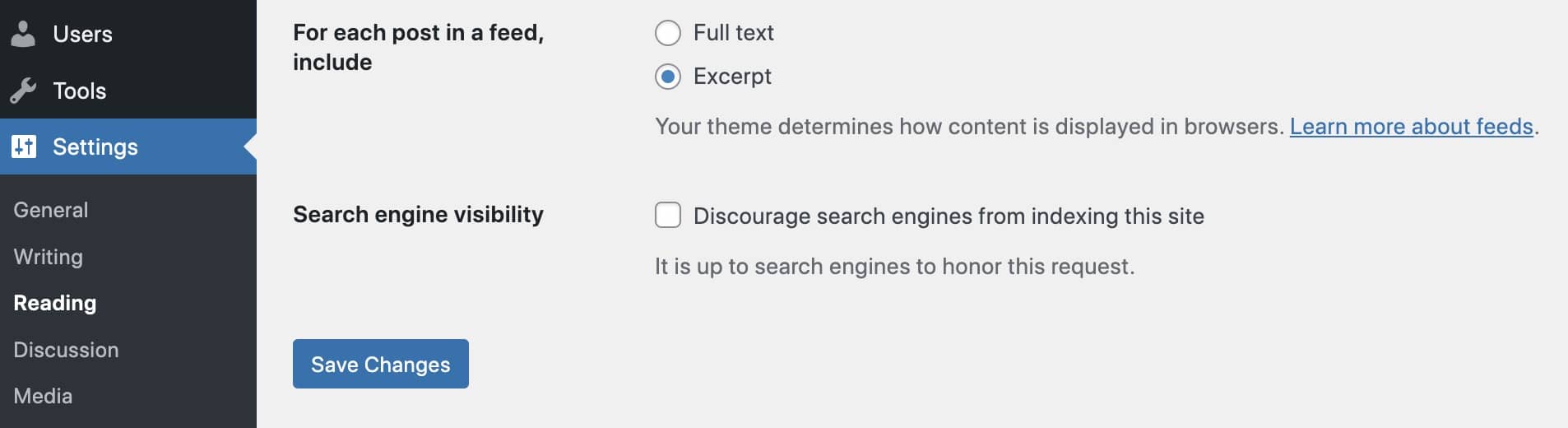1568x428 pixels.
Task: Open the Users menu label
Action: (x=82, y=34)
